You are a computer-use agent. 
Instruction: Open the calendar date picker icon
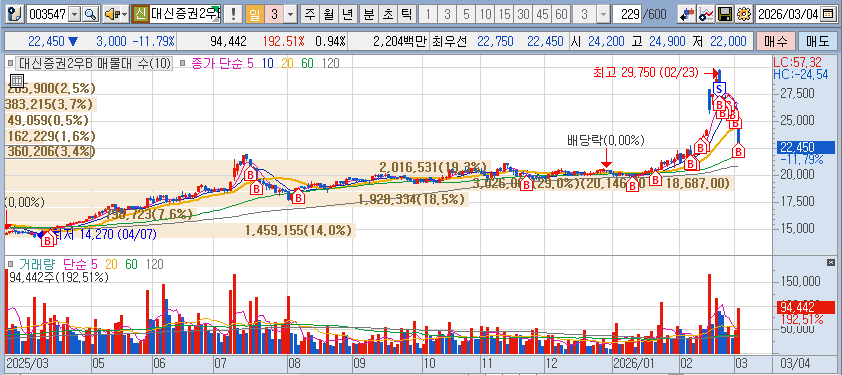tap(828, 15)
